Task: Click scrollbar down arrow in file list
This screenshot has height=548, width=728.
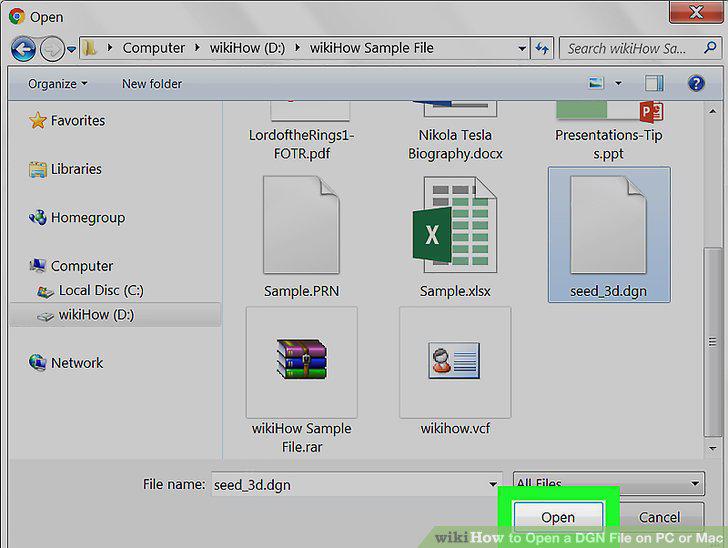Action: pyautogui.click(x=713, y=448)
